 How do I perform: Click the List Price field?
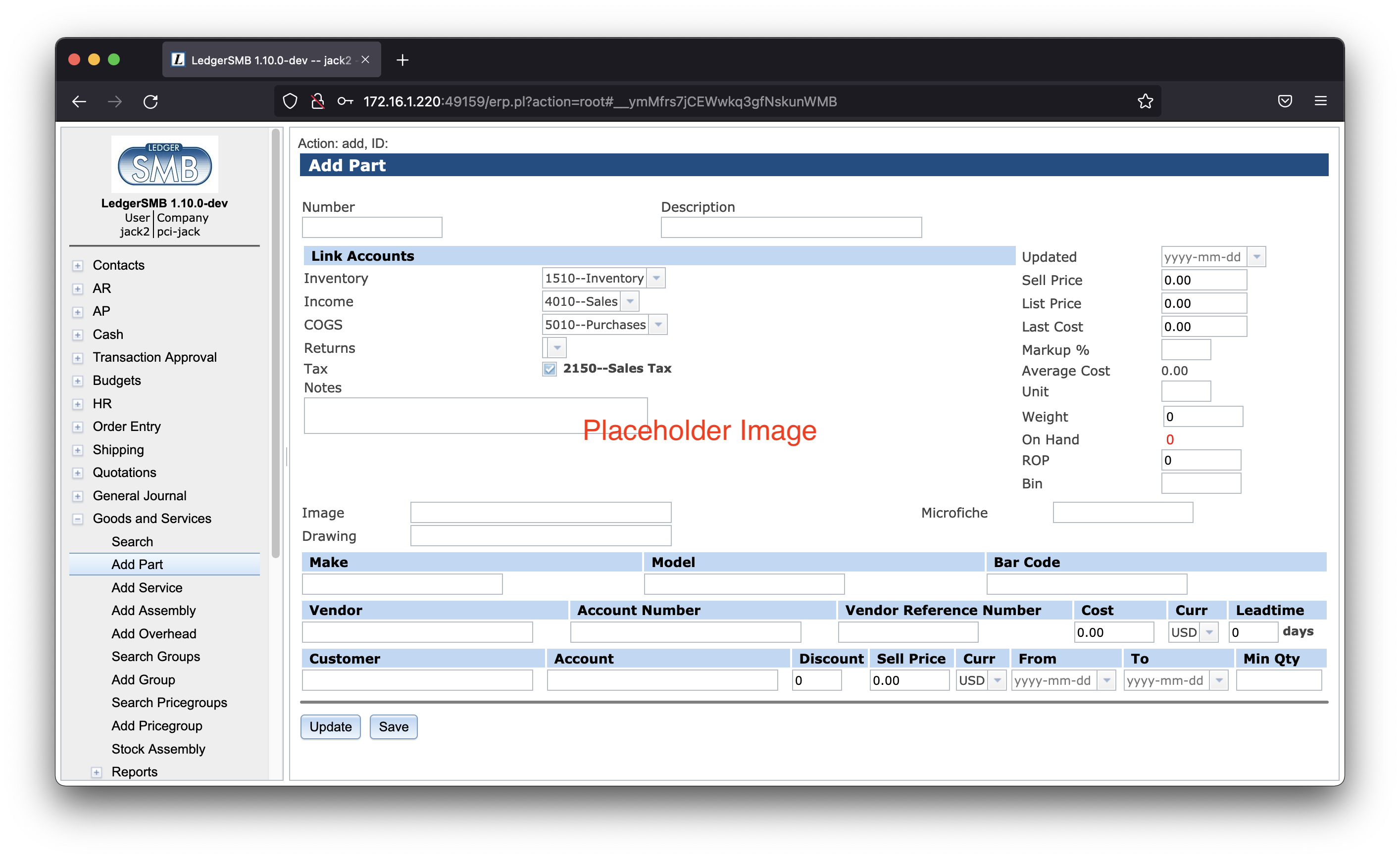(x=1203, y=303)
